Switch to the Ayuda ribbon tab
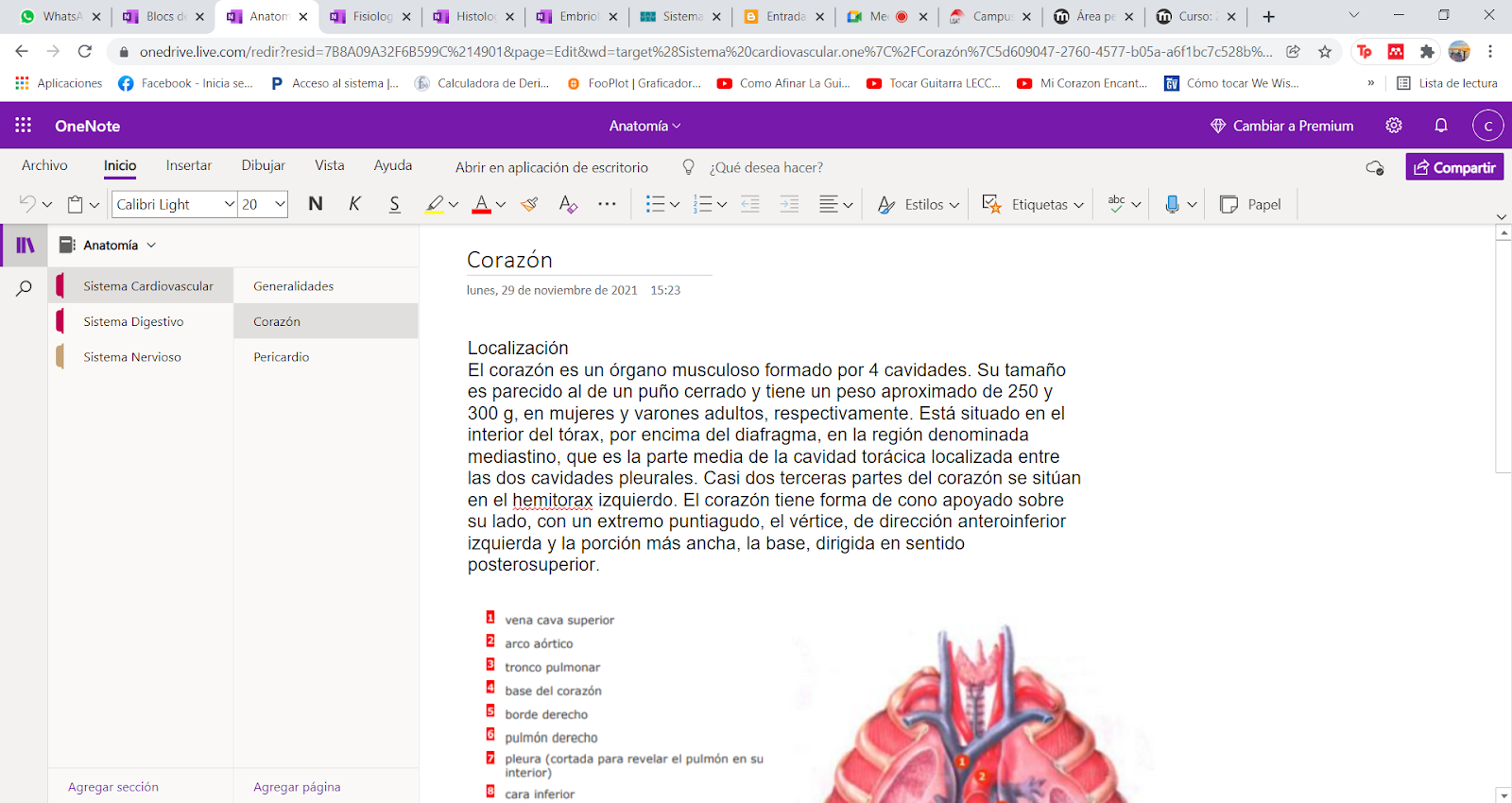Image resolution: width=1512 pixels, height=803 pixels. pyautogui.click(x=392, y=165)
